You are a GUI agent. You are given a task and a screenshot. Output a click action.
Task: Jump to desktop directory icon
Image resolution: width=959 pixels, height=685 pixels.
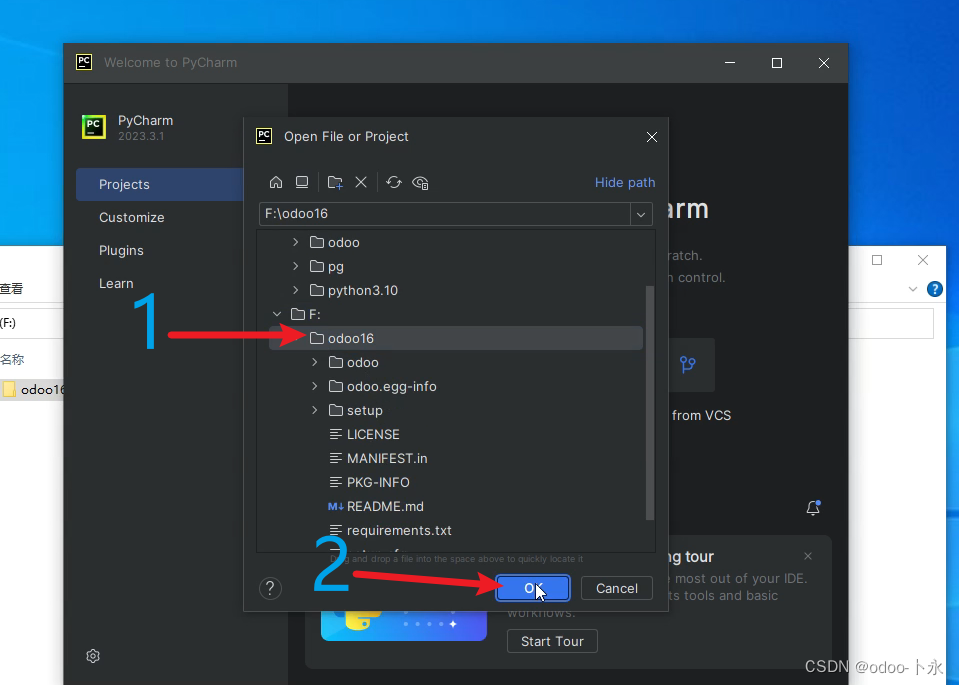point(302,182)
